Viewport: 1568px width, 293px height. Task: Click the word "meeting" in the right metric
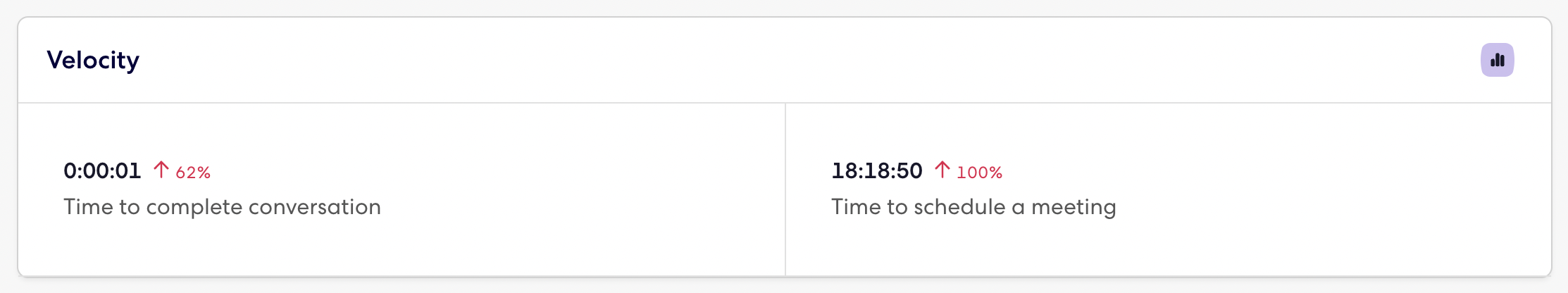(1074, 208)
